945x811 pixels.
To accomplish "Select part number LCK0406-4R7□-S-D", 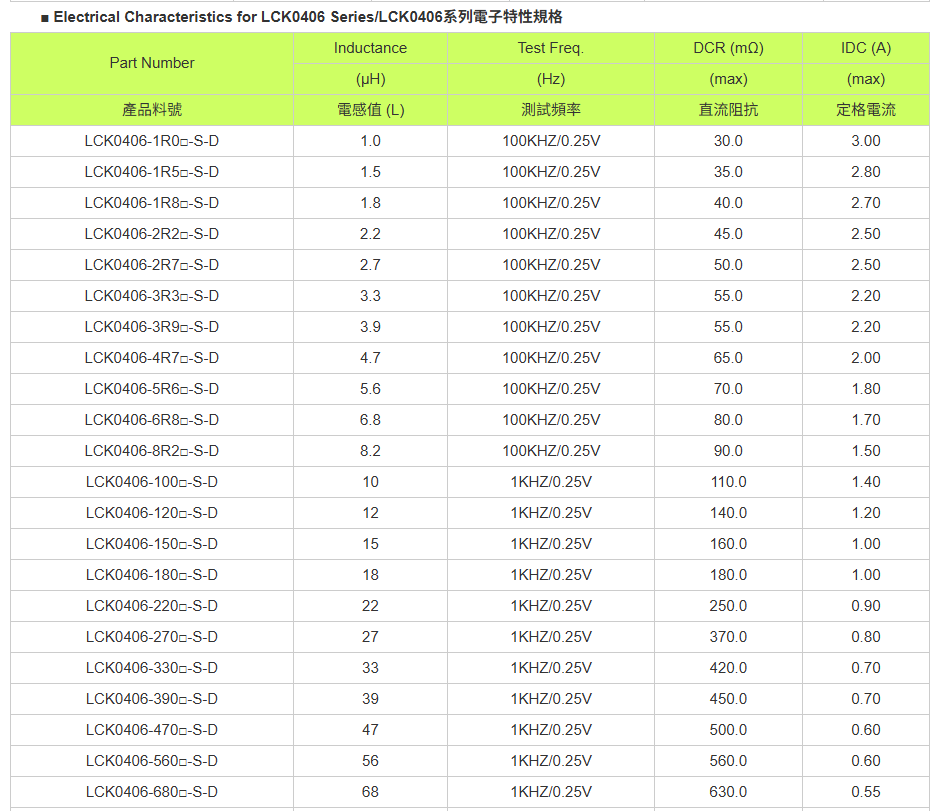I will coord(152,358).
